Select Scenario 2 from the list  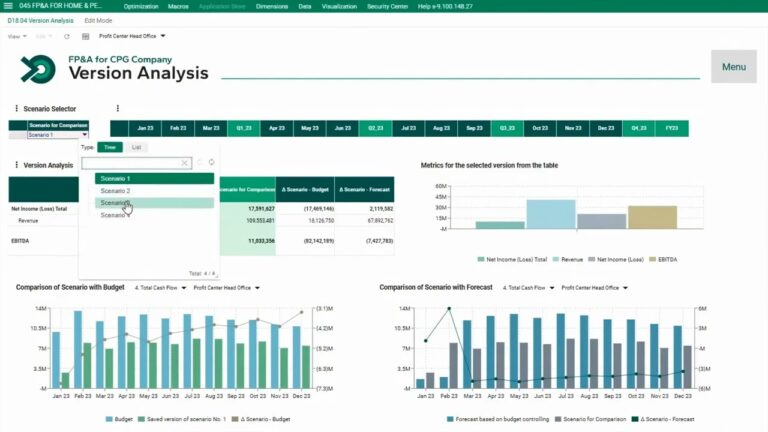tap(115, 190)
